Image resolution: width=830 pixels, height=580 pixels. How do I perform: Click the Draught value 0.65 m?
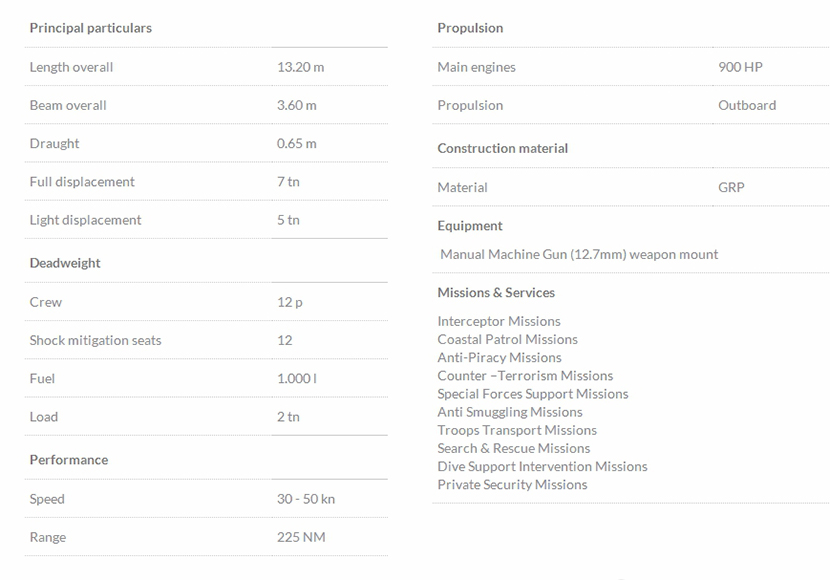click(296, 143)
